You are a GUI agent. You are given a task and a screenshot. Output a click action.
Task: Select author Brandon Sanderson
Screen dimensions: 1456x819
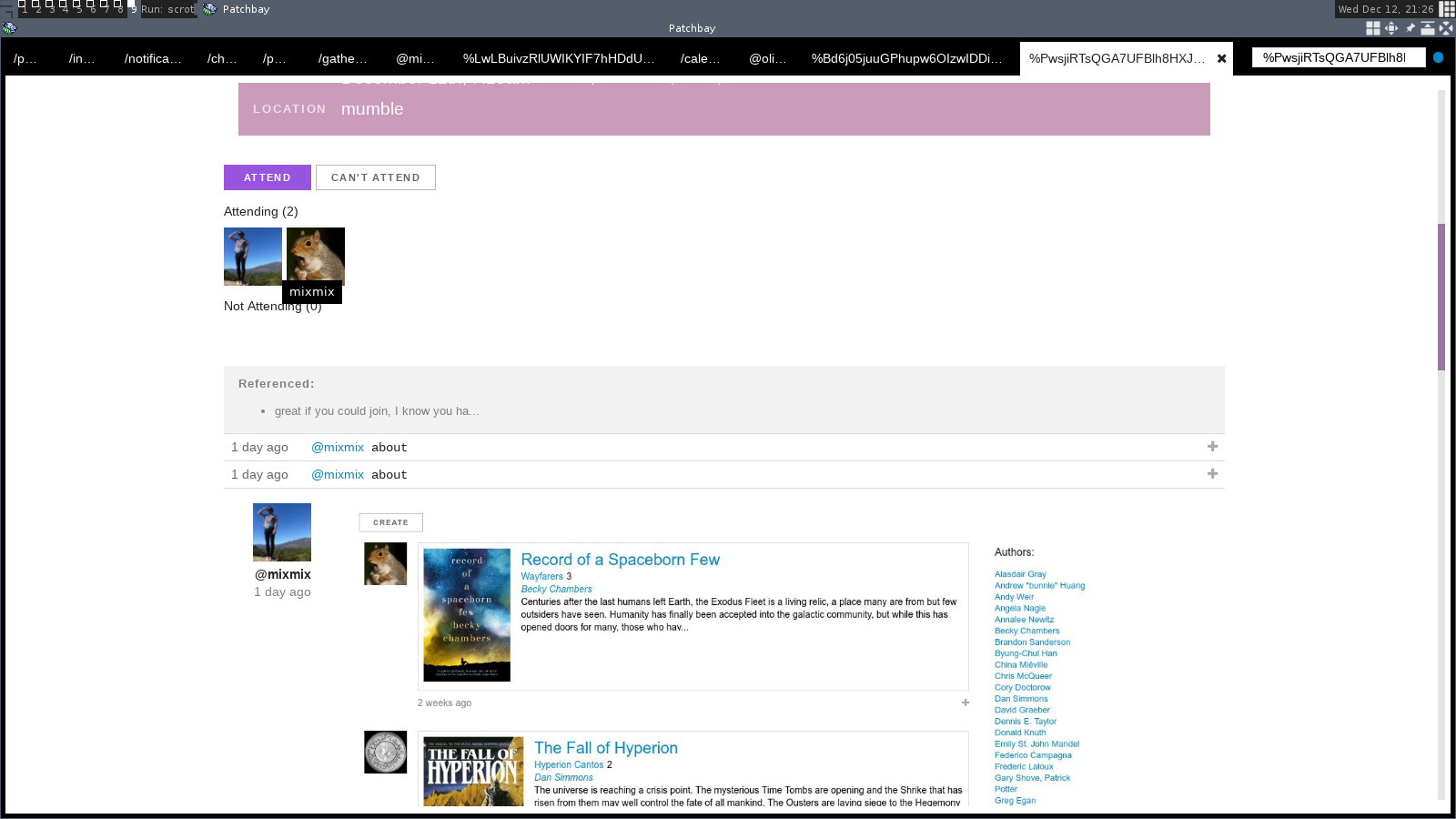coord(1033,642)
